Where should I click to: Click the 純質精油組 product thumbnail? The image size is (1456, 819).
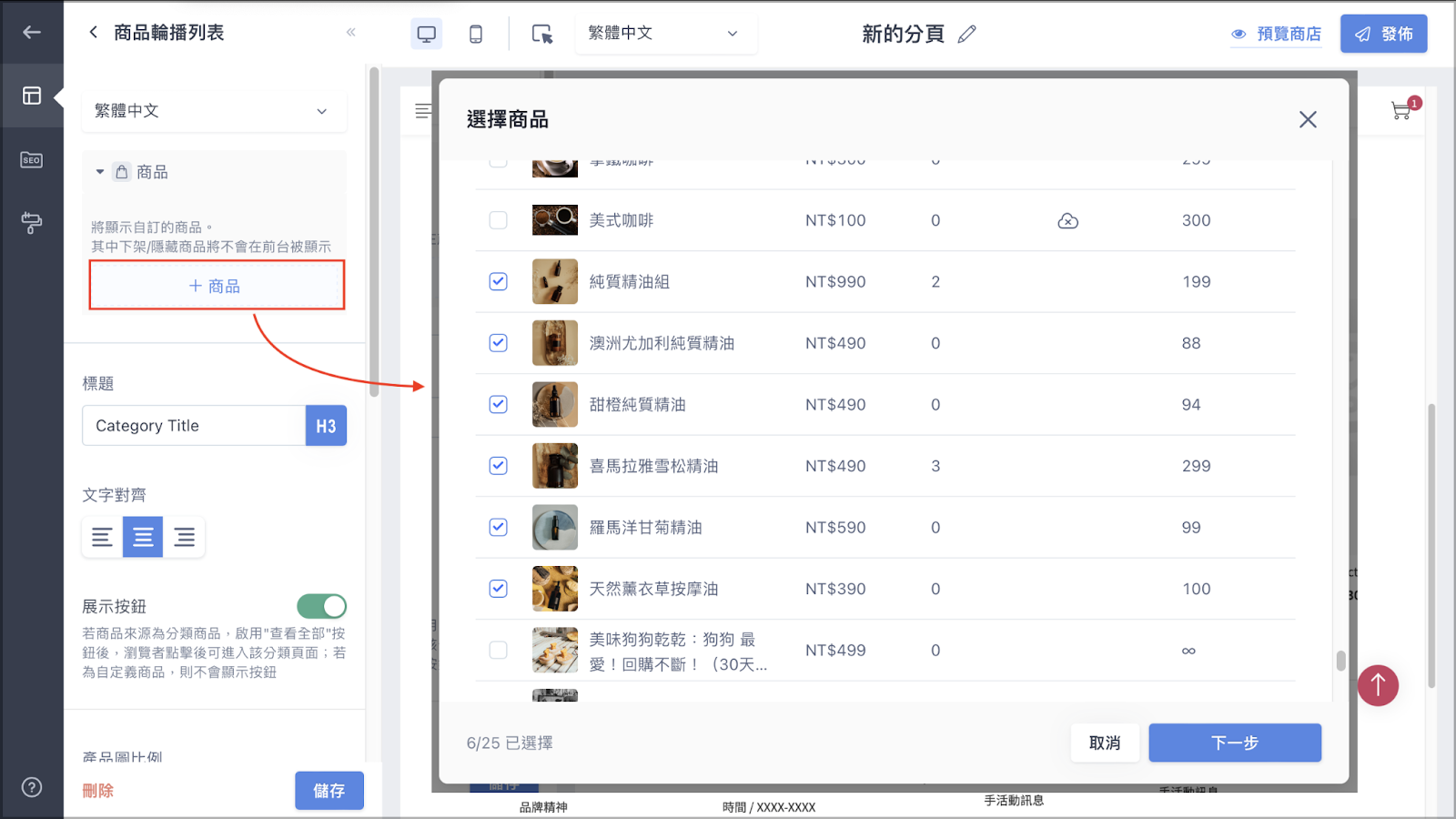click(x=555, y=281)
